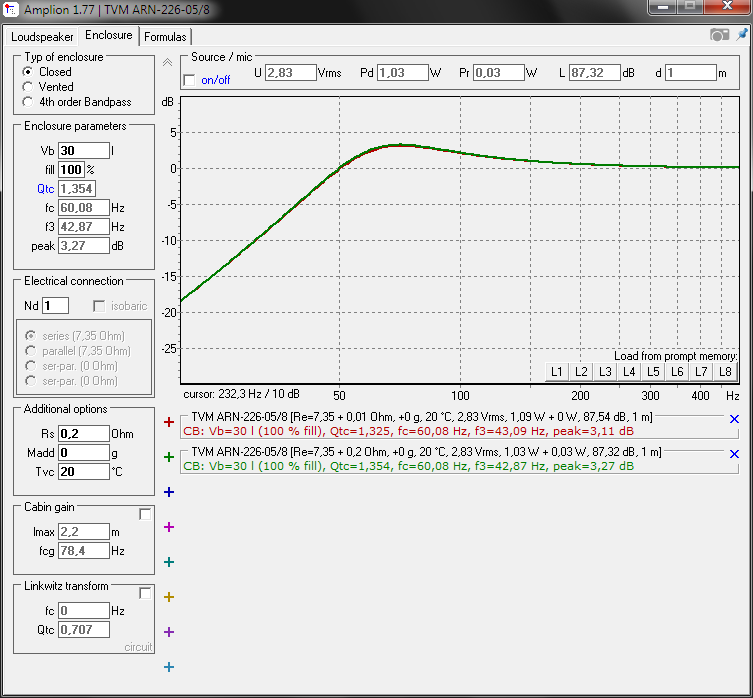Click the Tvc temperature input field
This screenshot has width=753, height=698.
pos(84,472)
